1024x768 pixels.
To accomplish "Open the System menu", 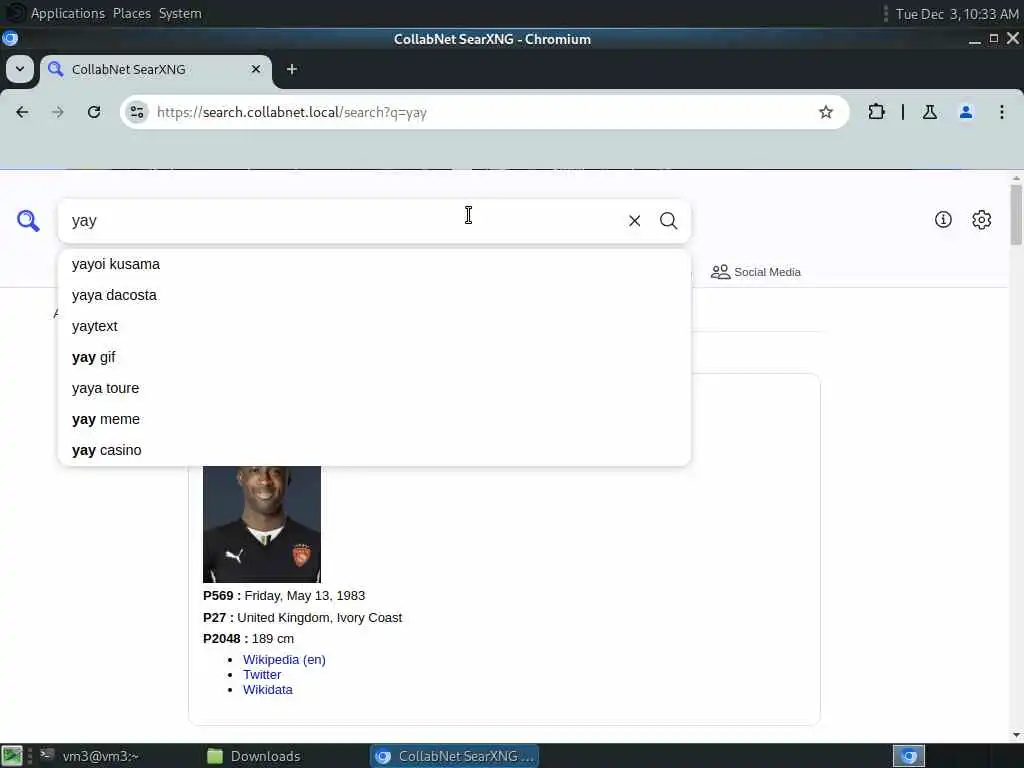I will pos(180,13).
